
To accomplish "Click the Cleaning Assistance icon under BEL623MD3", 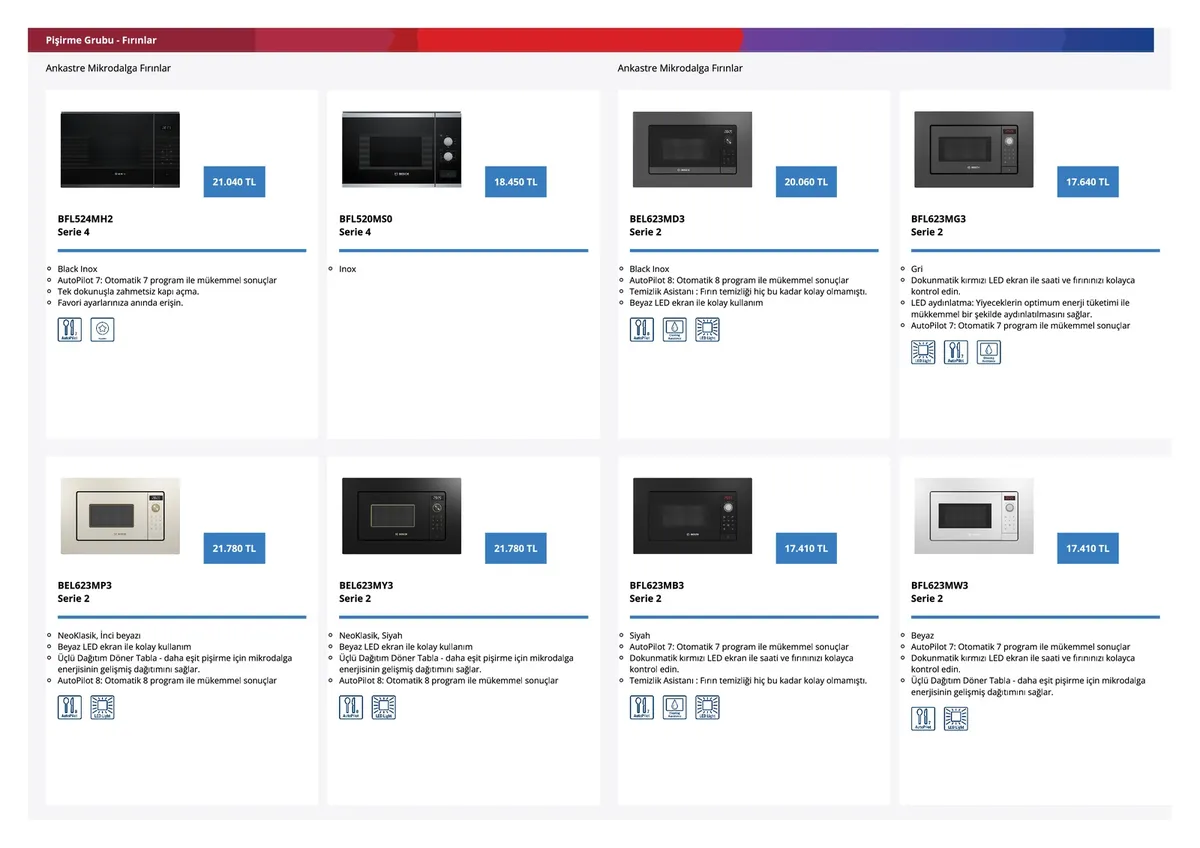I will click(674, 329).
